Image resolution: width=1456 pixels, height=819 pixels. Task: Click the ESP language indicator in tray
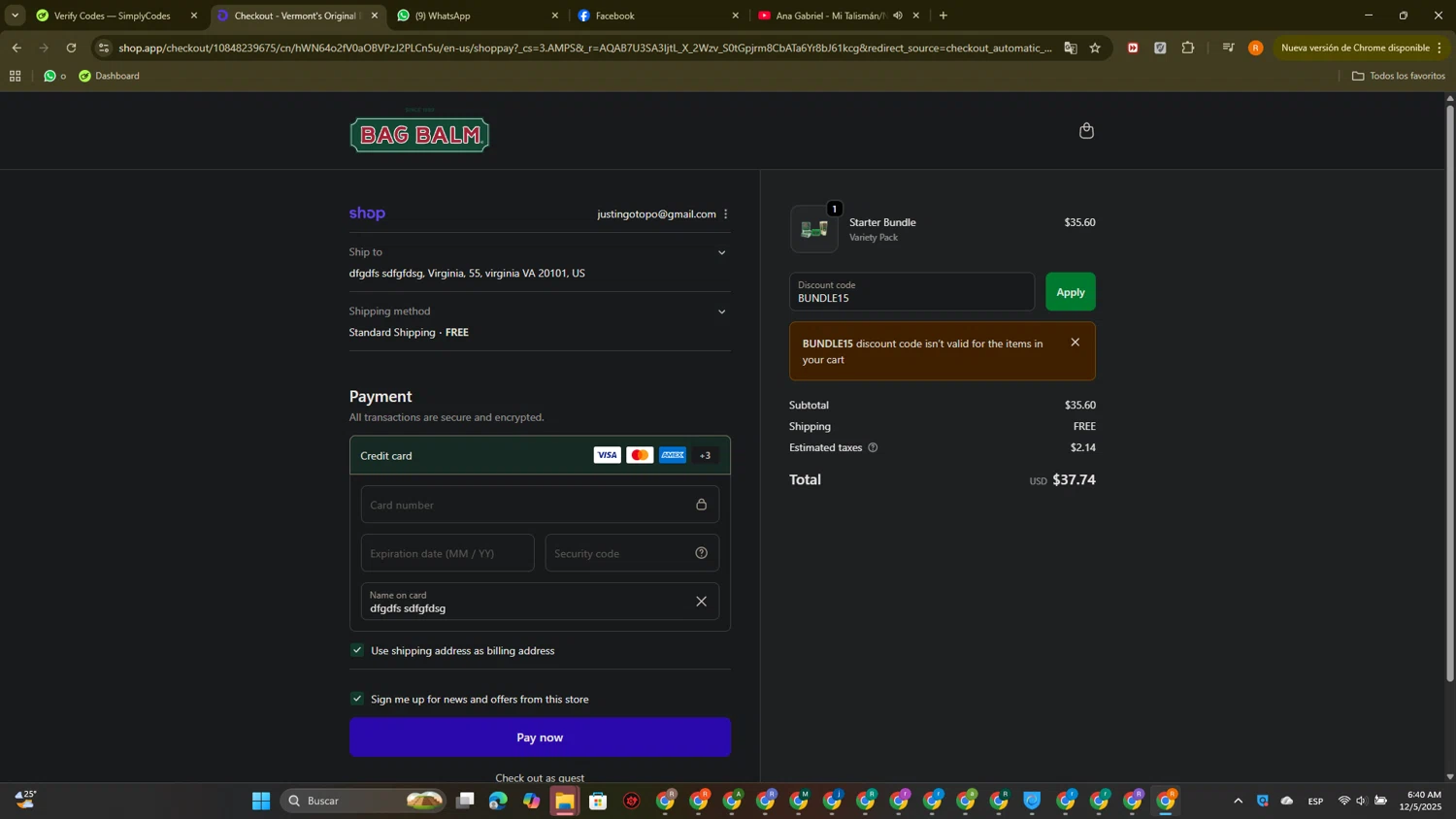point(1315,801)
